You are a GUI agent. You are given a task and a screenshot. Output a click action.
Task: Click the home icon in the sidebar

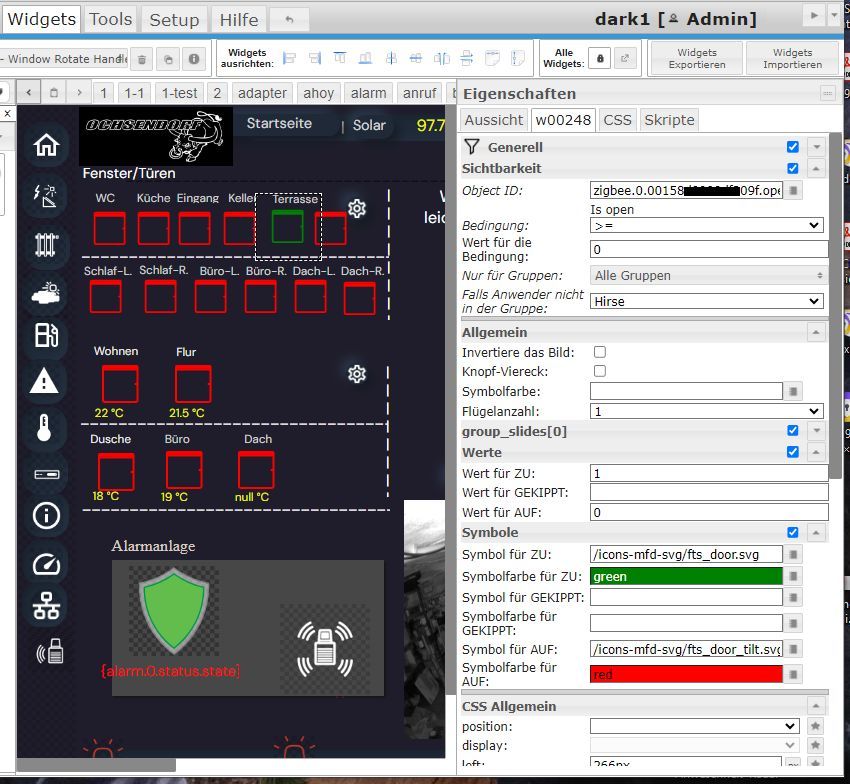pos(46,146)
